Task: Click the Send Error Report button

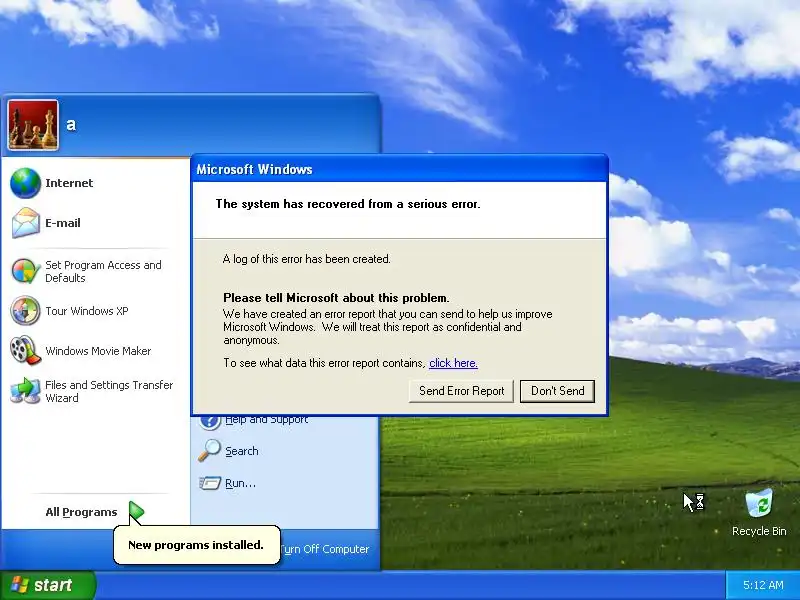Action: 461,391
